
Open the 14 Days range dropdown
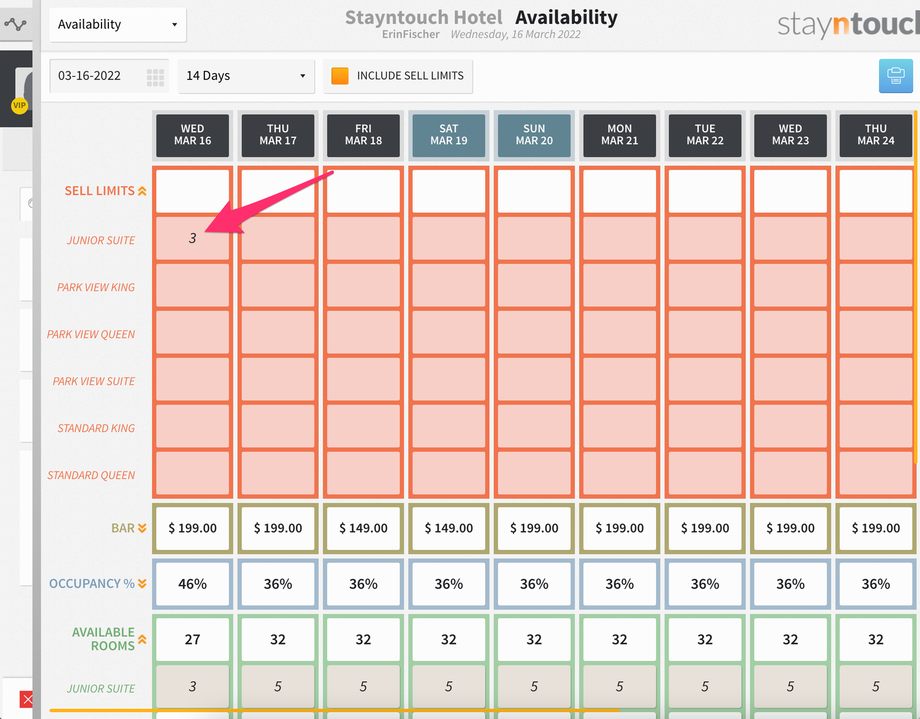pyautogui.click(x=246, y=76)
